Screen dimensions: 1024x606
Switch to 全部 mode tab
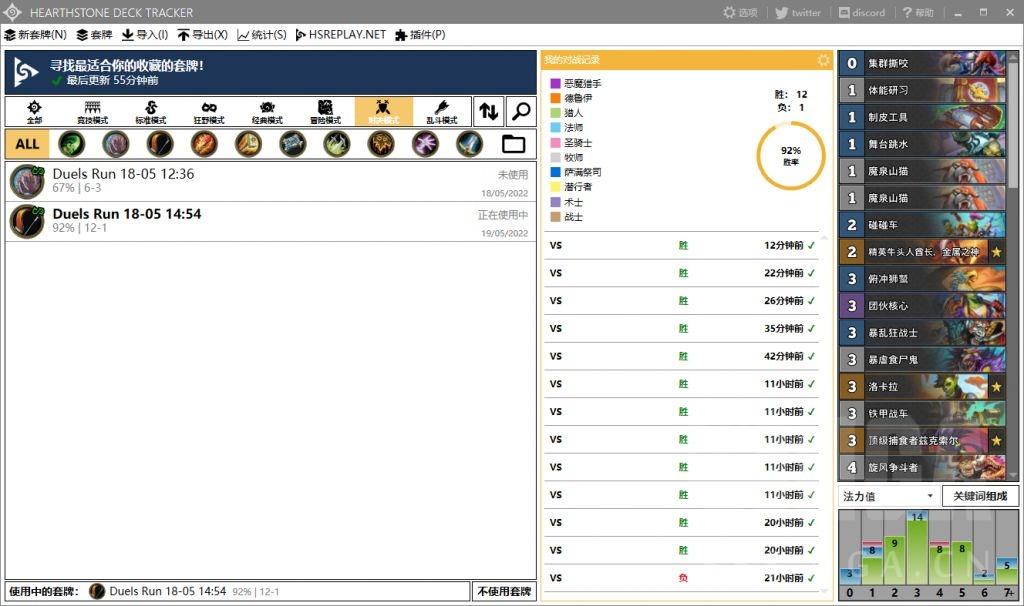(x=34, y=112)
